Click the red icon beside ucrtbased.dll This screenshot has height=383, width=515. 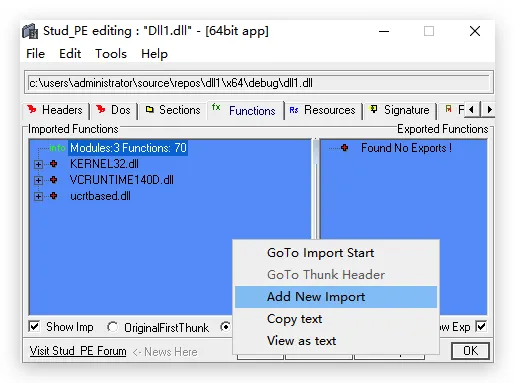tap(53, 196)
